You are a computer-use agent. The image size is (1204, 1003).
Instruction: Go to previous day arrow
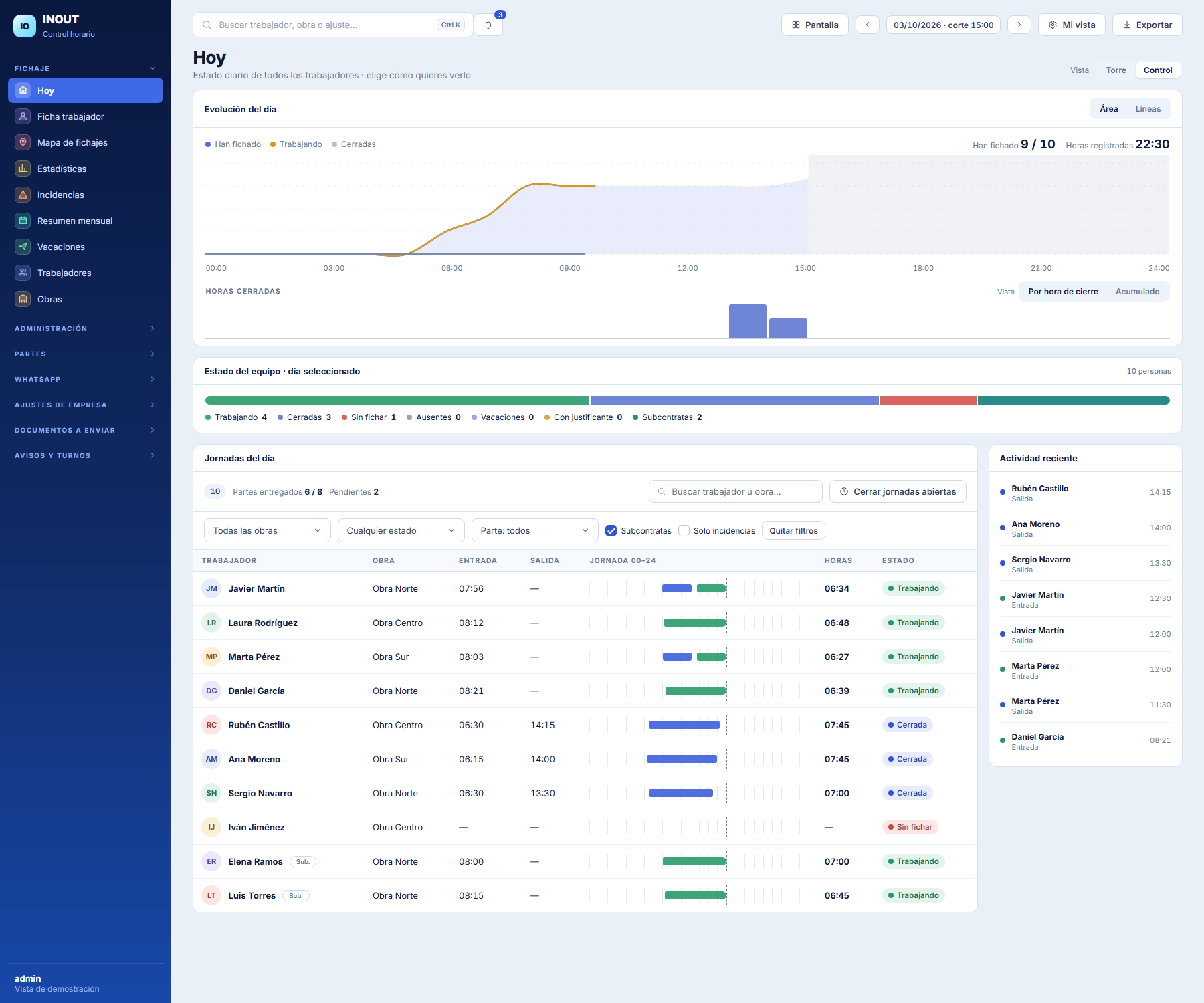click(x=868, y=25)
